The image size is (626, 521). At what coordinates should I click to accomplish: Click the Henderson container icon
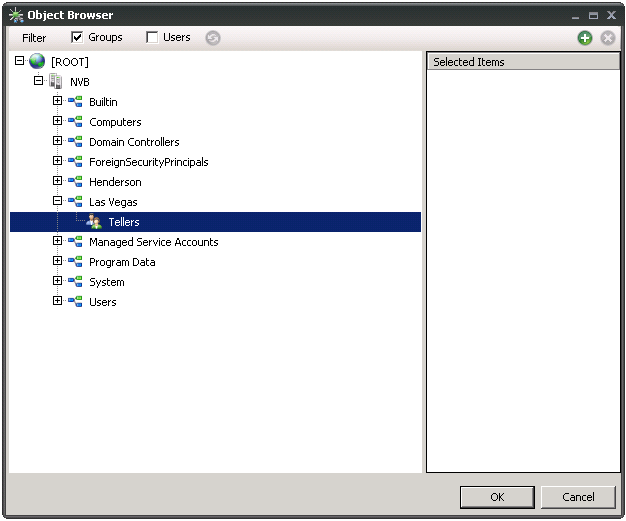coord(75,181)
